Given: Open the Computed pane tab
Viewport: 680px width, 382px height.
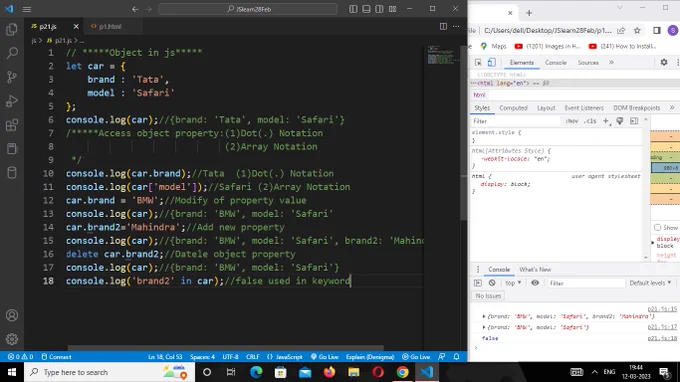Looking at the screenshot, I should pyautogui.click(x=513, y=108).
